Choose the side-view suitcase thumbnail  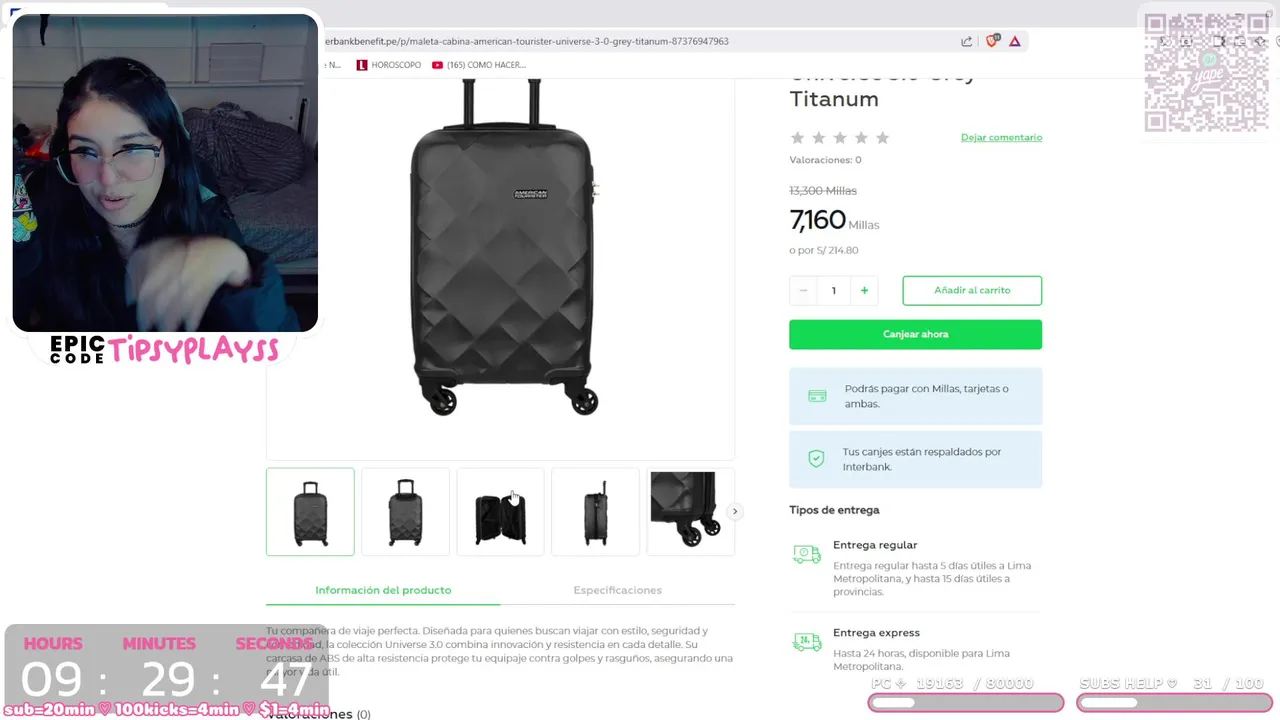(595, 512)
